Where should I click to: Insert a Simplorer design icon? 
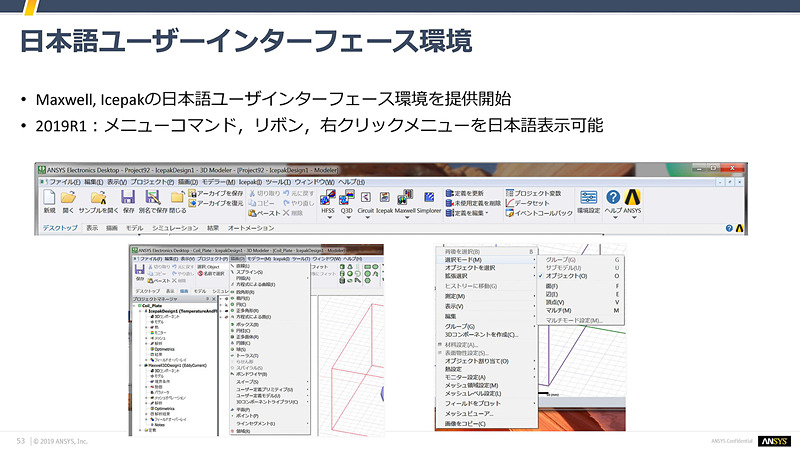tap(429, 197)
